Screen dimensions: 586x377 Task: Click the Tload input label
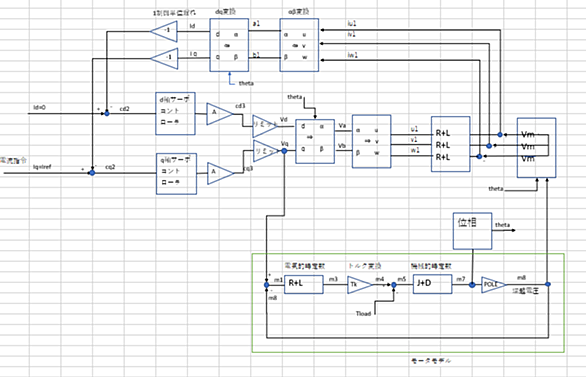pyautogui.click(x=363, y=313)
